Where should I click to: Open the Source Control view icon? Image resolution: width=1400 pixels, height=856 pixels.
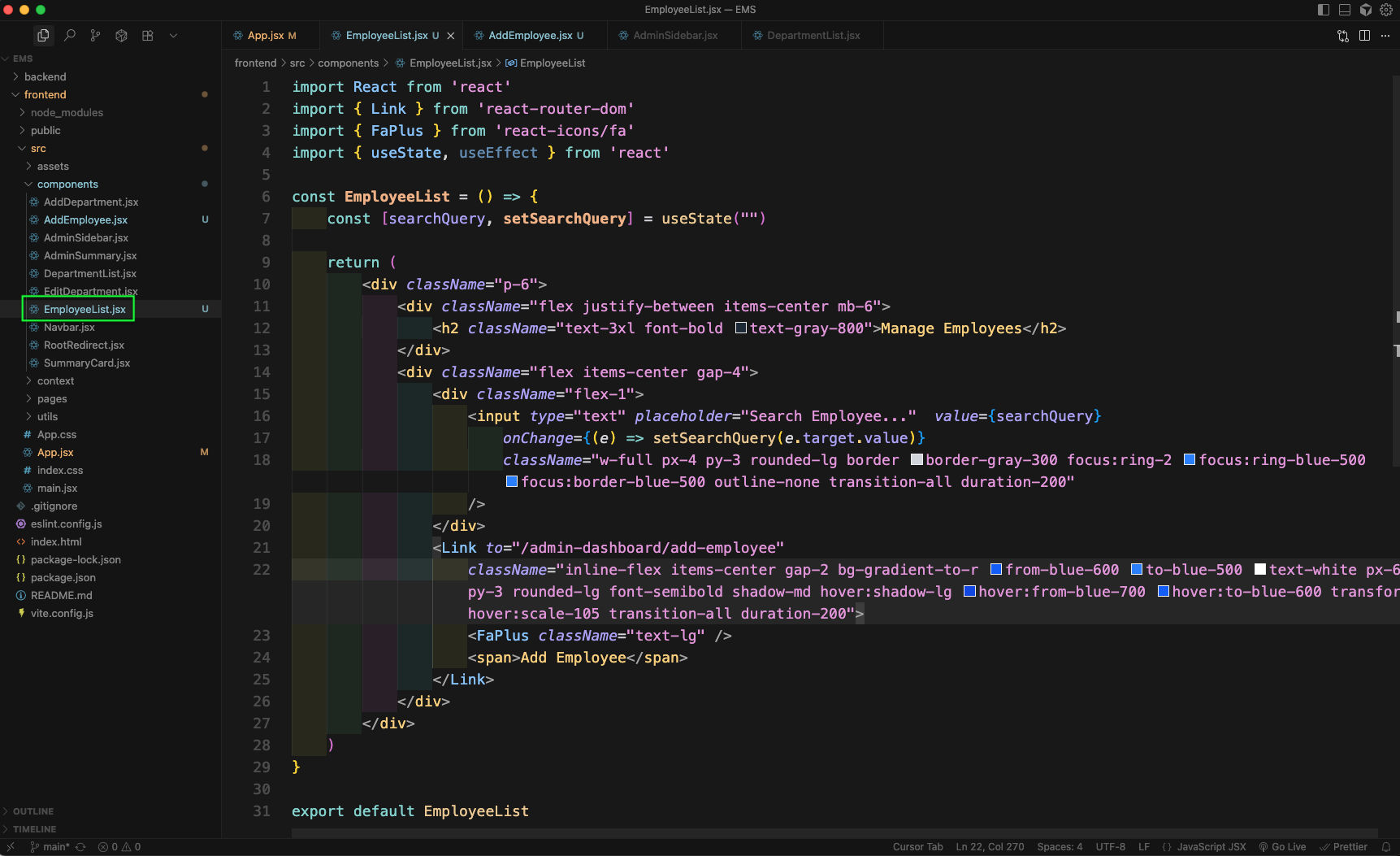click(x=95, y=36)
